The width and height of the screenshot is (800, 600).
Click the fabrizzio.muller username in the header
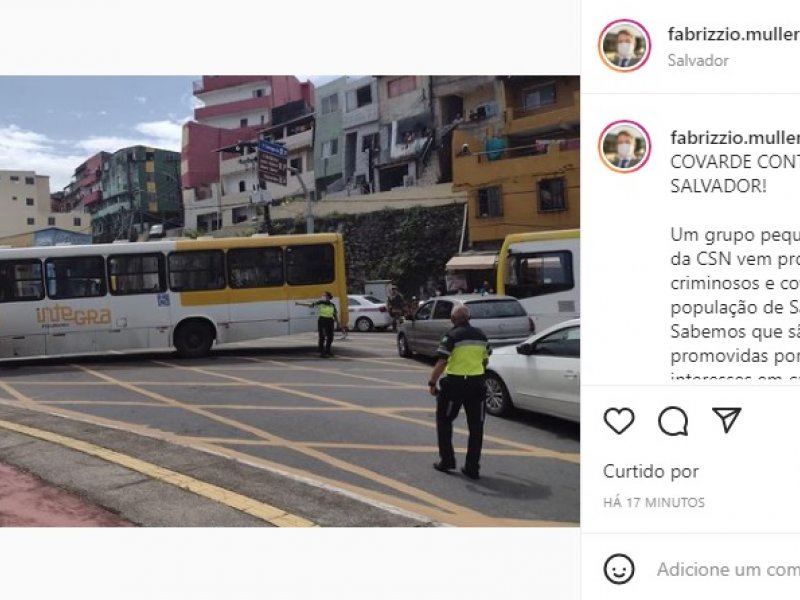coord(734,34)
